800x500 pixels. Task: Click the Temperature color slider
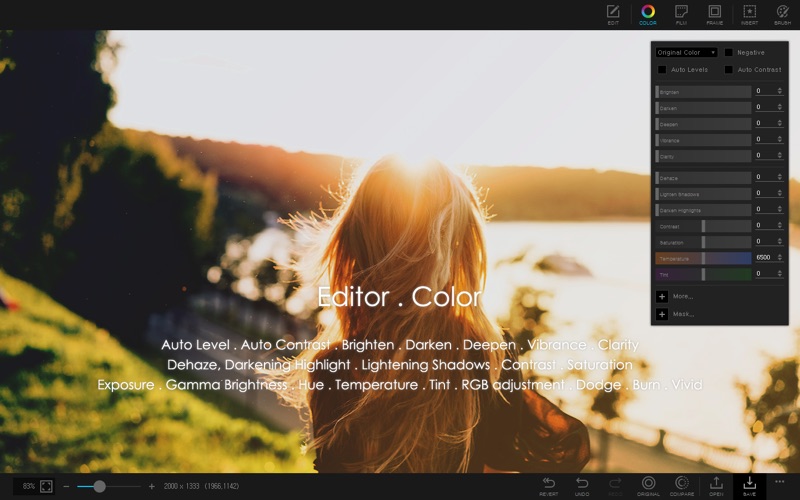(703, 258)
